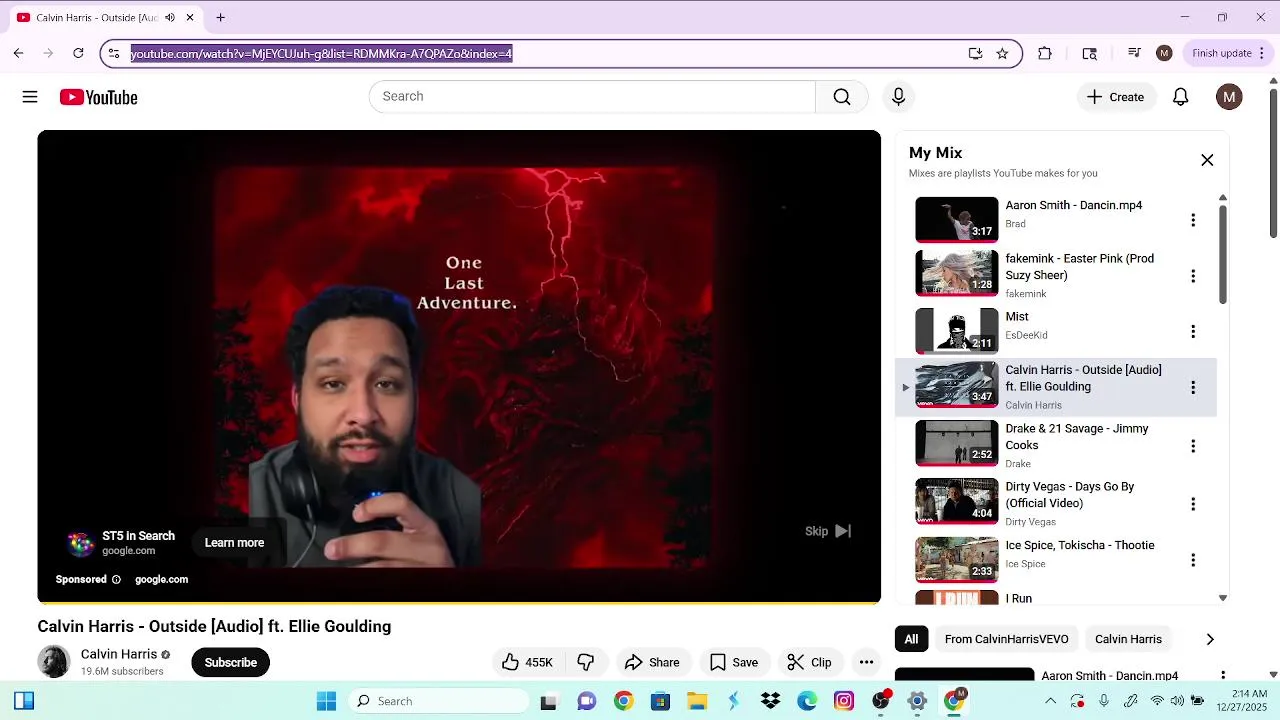
Task: Go back to previous page
Action: click(x=18, y=54)
